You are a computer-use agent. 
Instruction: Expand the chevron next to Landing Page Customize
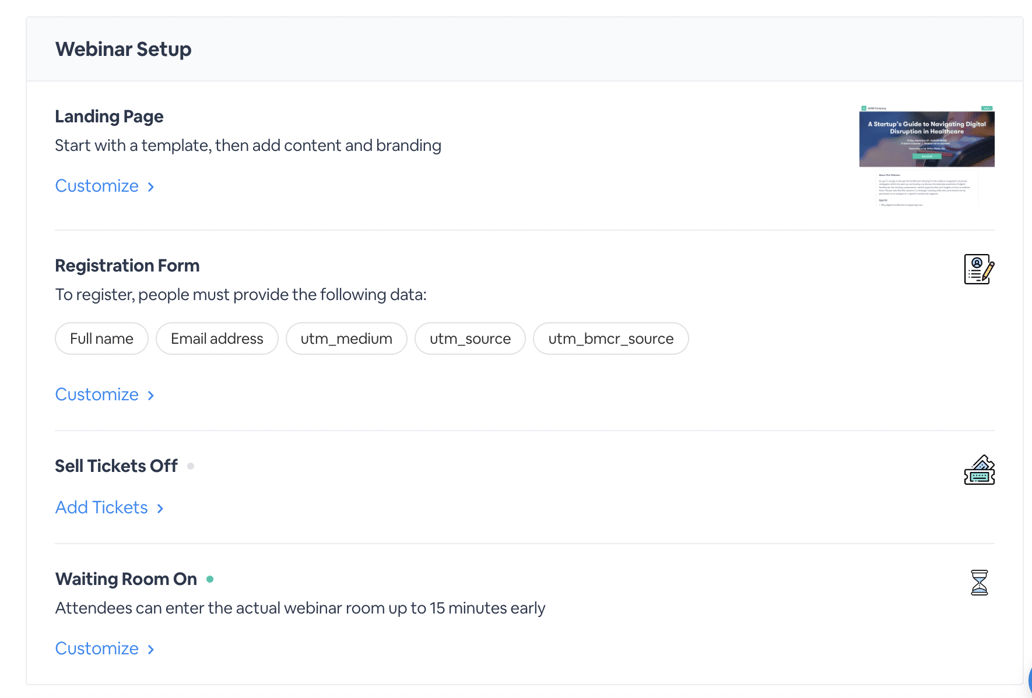150,186
